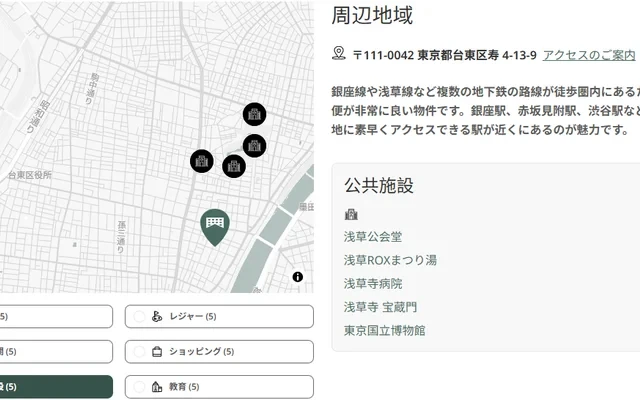Open the map info attribution icon

[298, 277]
